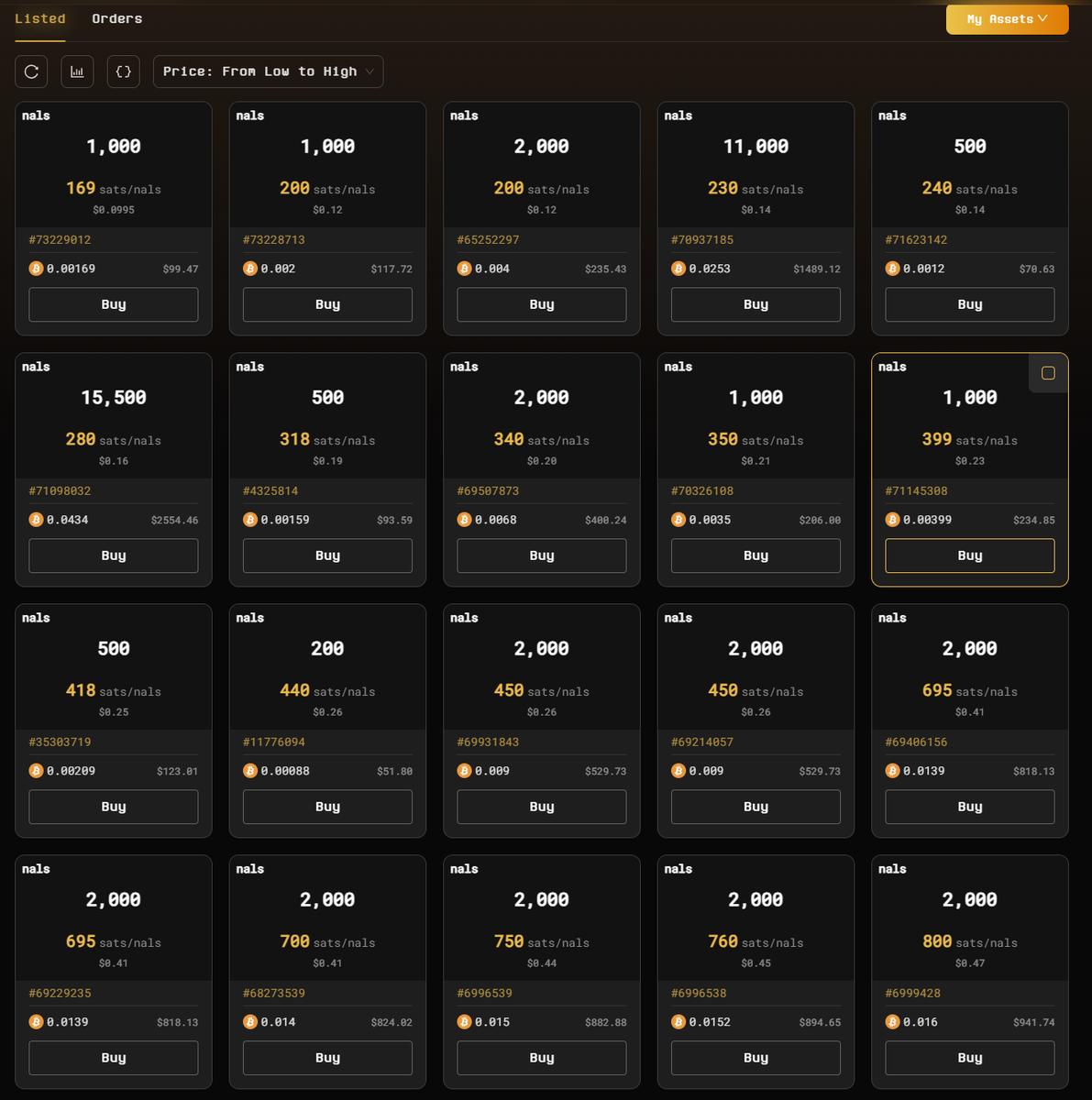Open inscription link #70937185

(702, 240)
